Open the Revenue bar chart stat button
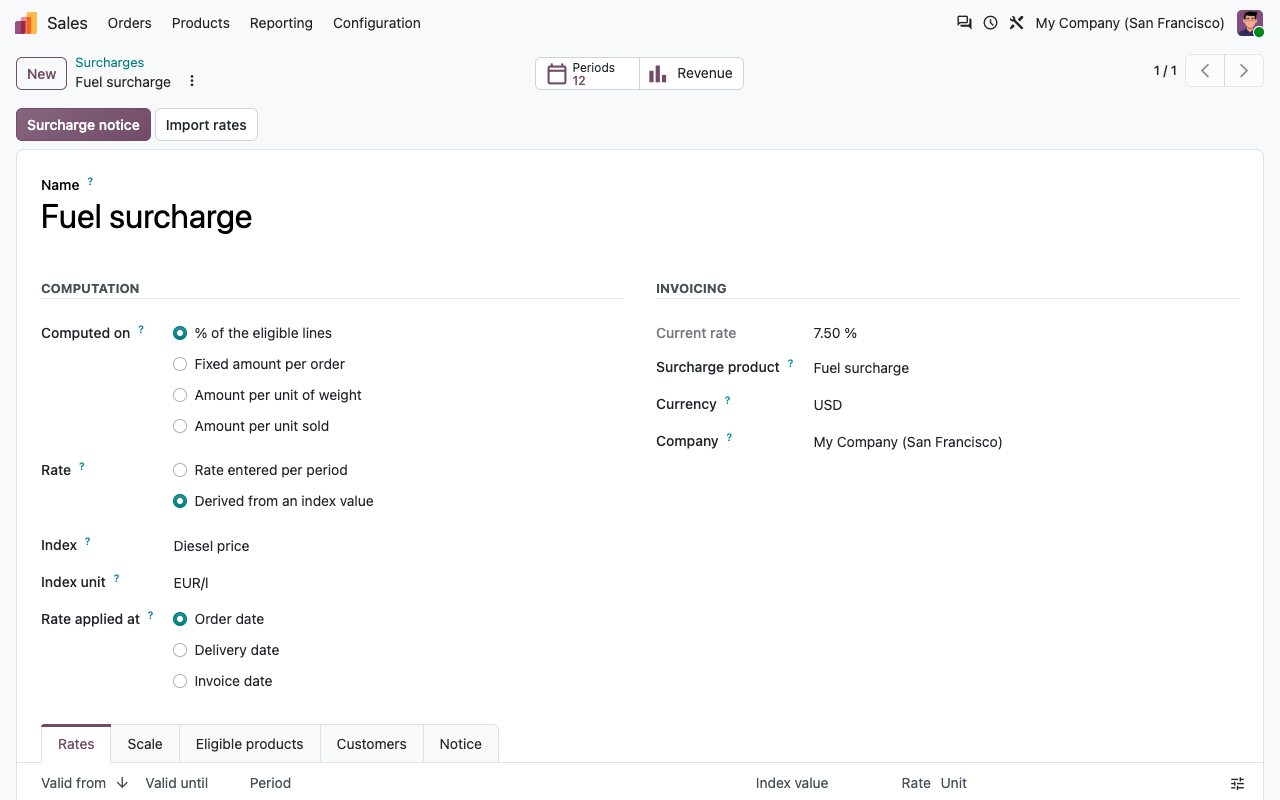Screen dimensions: 1280x800 tap(691, 73)
